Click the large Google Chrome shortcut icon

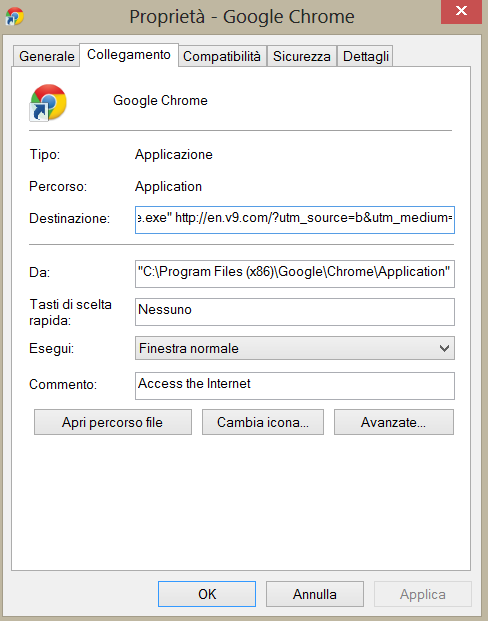click(x=48, y=102)
